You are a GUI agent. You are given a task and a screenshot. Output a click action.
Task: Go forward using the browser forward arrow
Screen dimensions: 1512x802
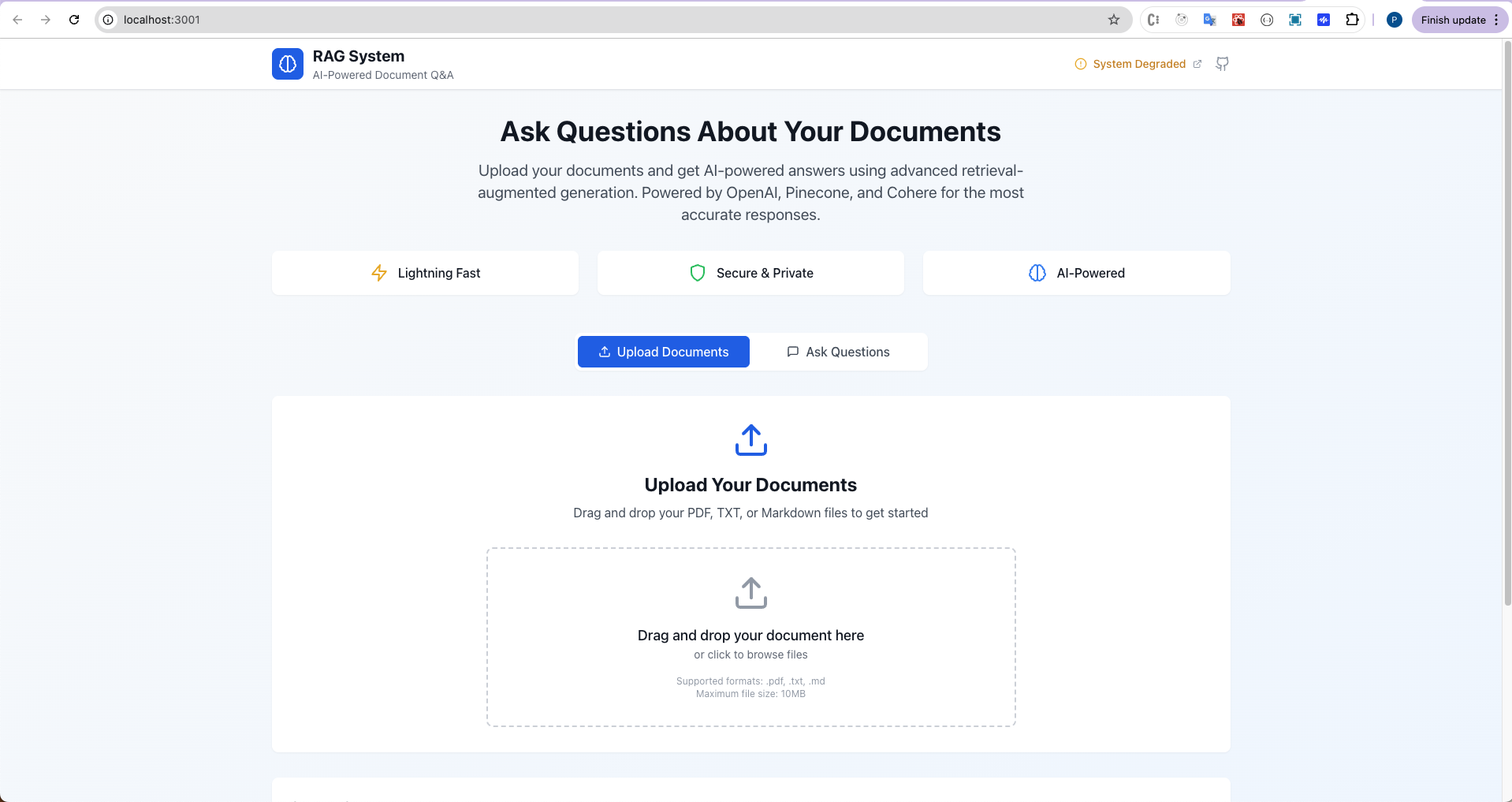(x=46, y=20)
